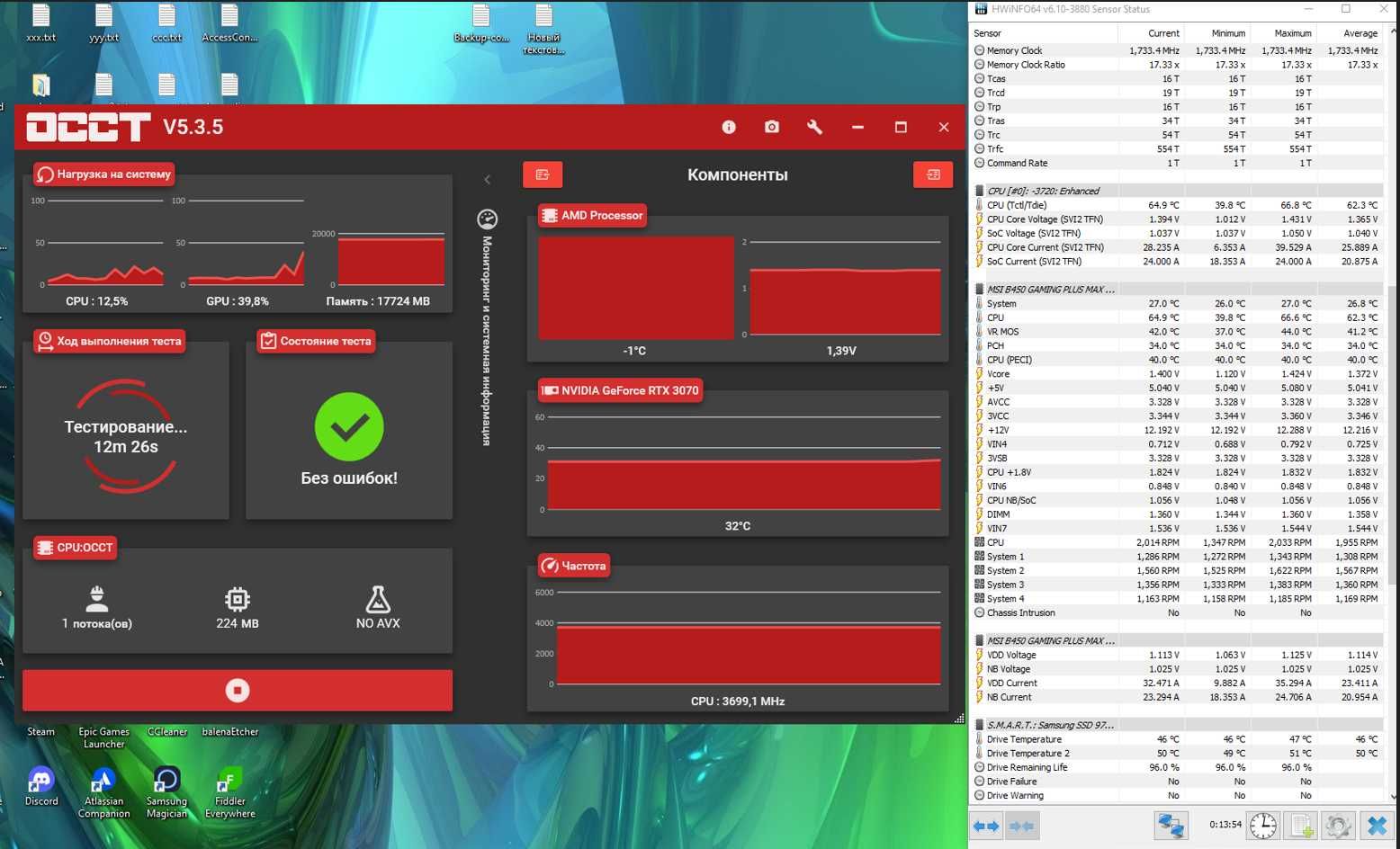Open OCCT settings wrench icon
1400x849 pixels.
814,127
